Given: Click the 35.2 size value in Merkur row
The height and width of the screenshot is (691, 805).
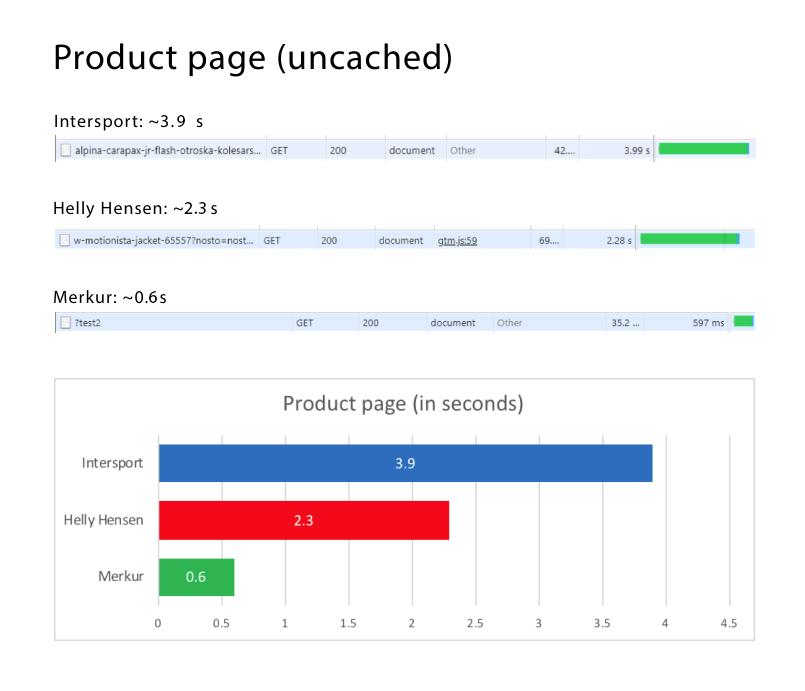Looking at the screenshot, I should (x=625, y=322).
